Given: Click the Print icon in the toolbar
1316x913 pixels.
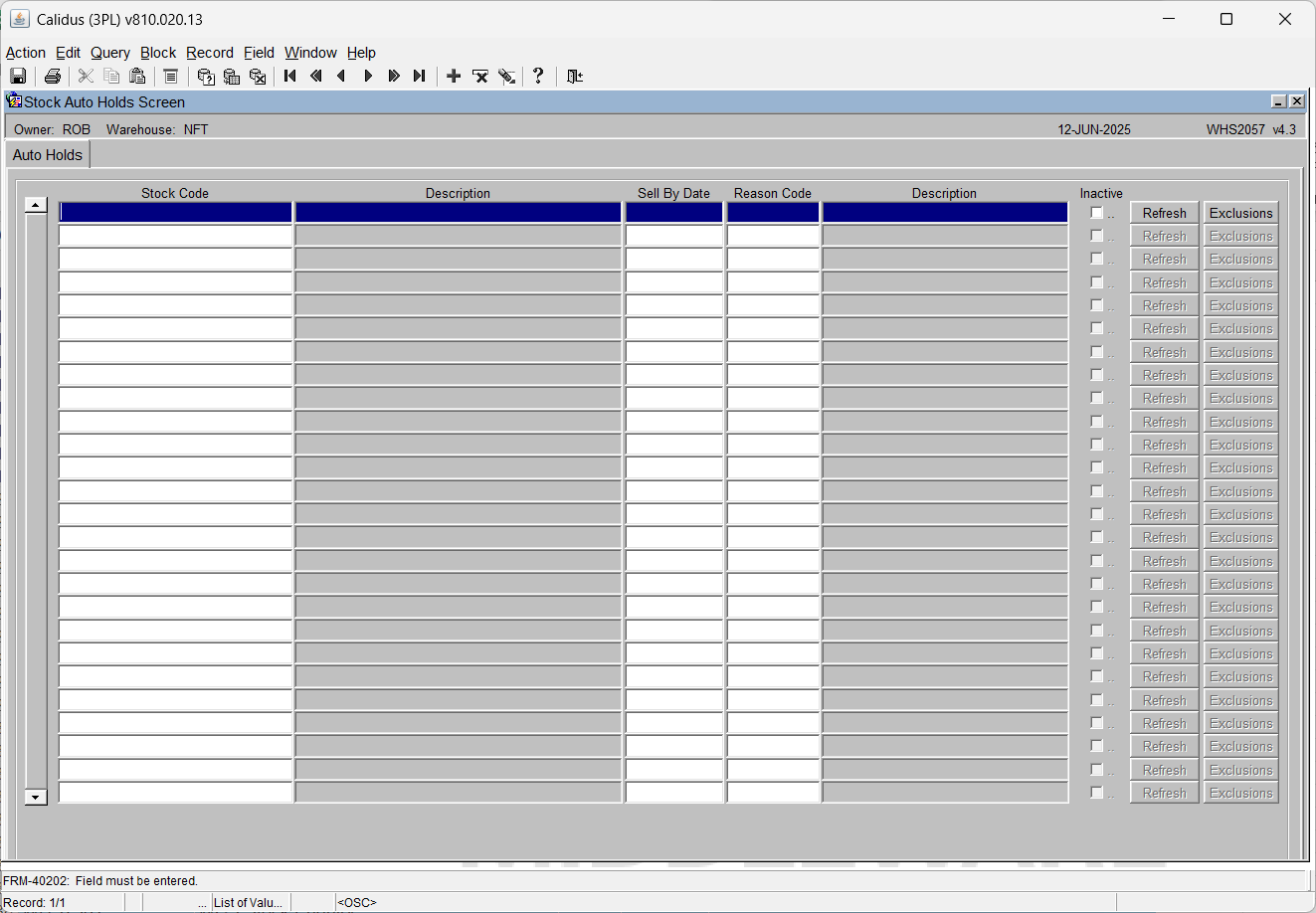Looking at the screenshot, I should click(53, 76).
